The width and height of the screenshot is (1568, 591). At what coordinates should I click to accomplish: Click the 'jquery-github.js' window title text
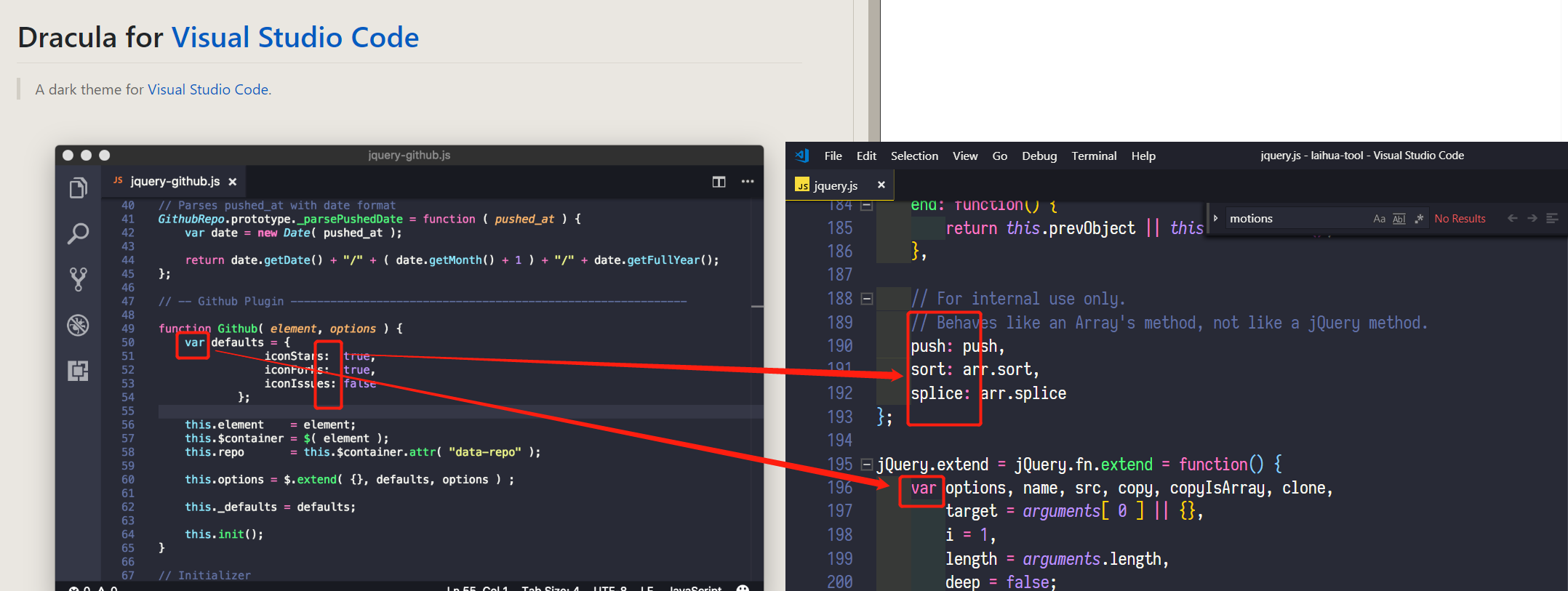tap(409, 155)
